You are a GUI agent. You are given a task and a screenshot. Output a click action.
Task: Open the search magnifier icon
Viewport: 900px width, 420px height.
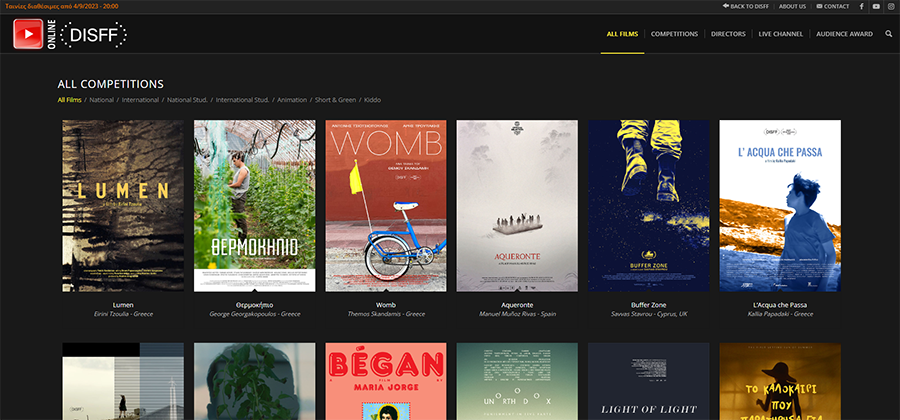pos(888,34)
